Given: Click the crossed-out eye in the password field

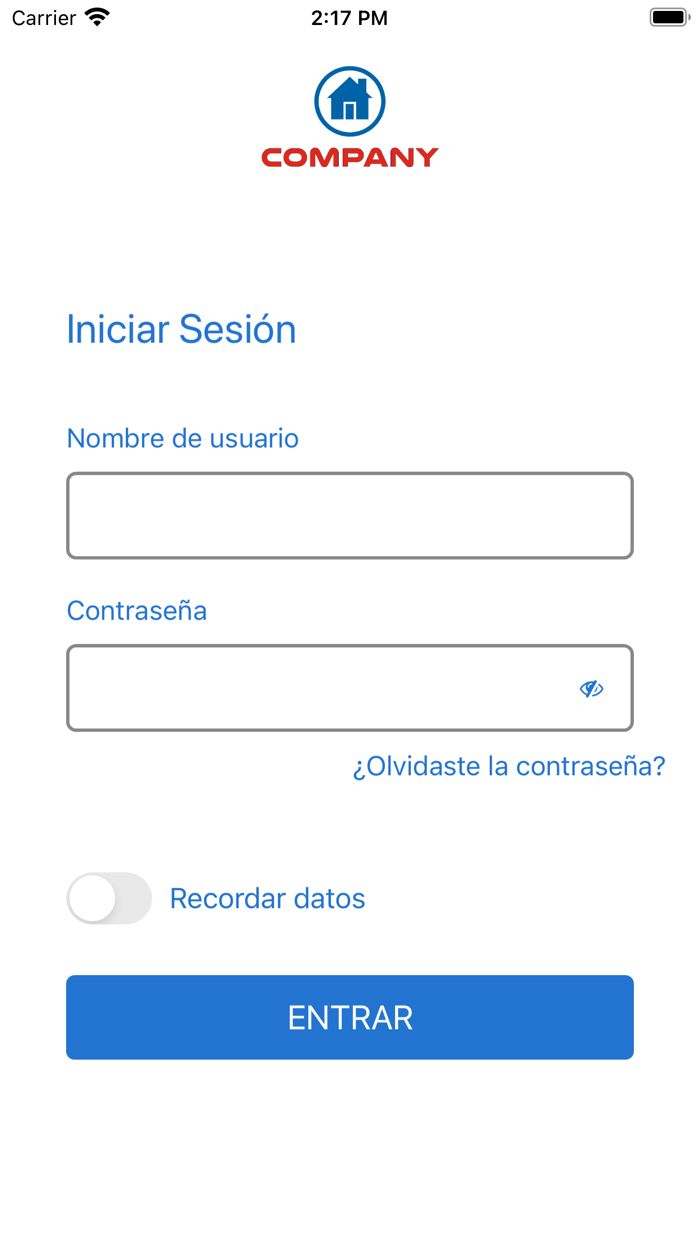Looking at the screenshot, I should [x=592, y=688].
